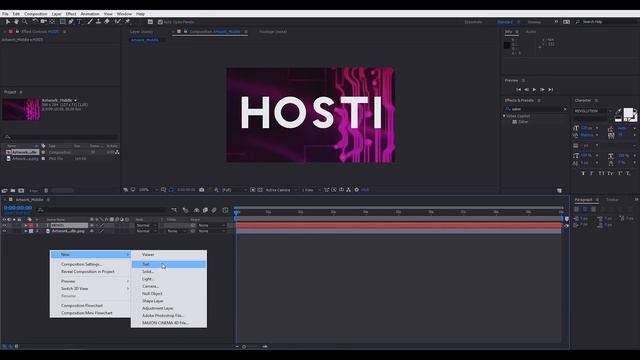Choose Text from the New submenu
Image resolution: width=640 pixels, height=360 pixels.
(169, 264)
